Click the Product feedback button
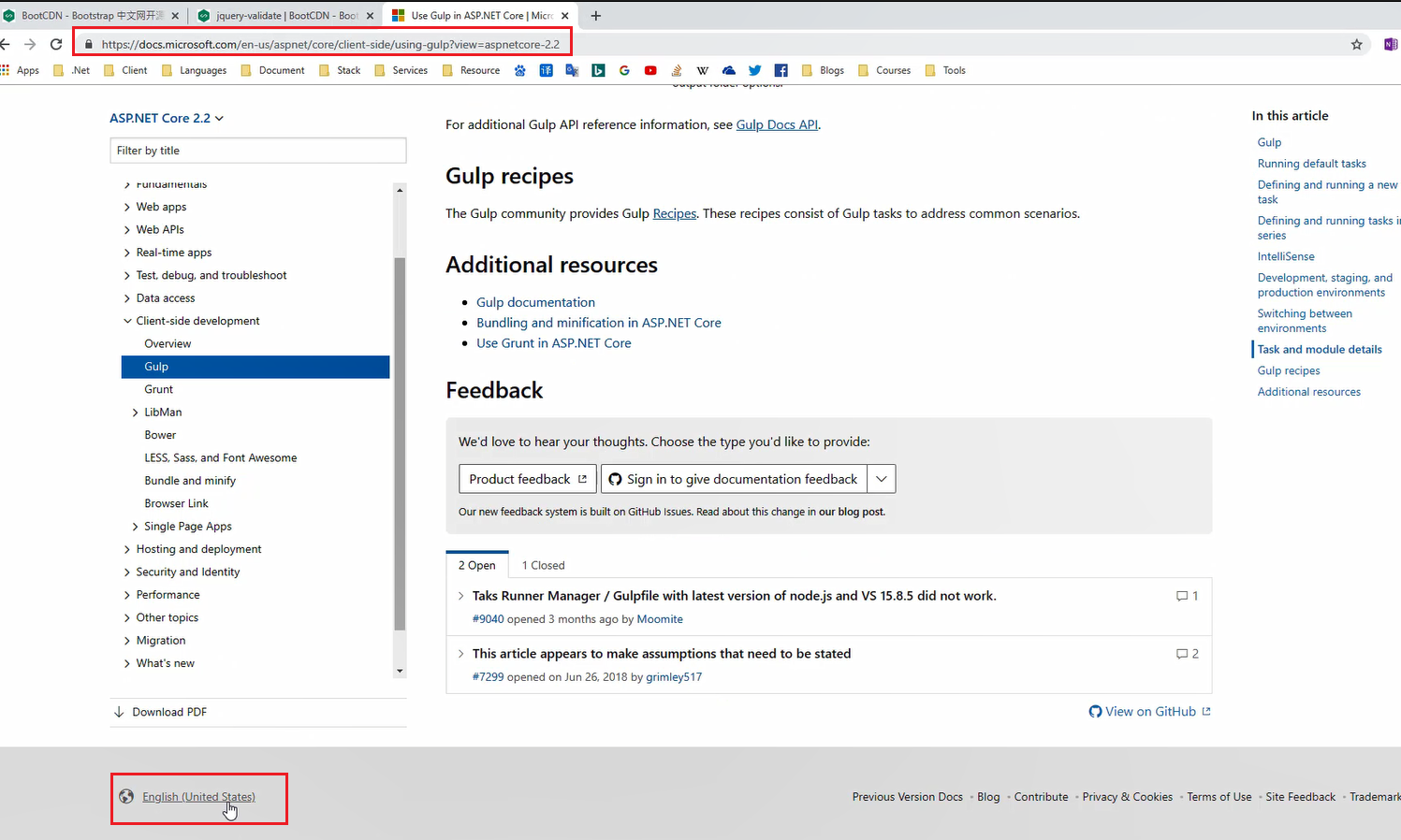Viewport: 1401px width, 840px height. pos(528,479)
